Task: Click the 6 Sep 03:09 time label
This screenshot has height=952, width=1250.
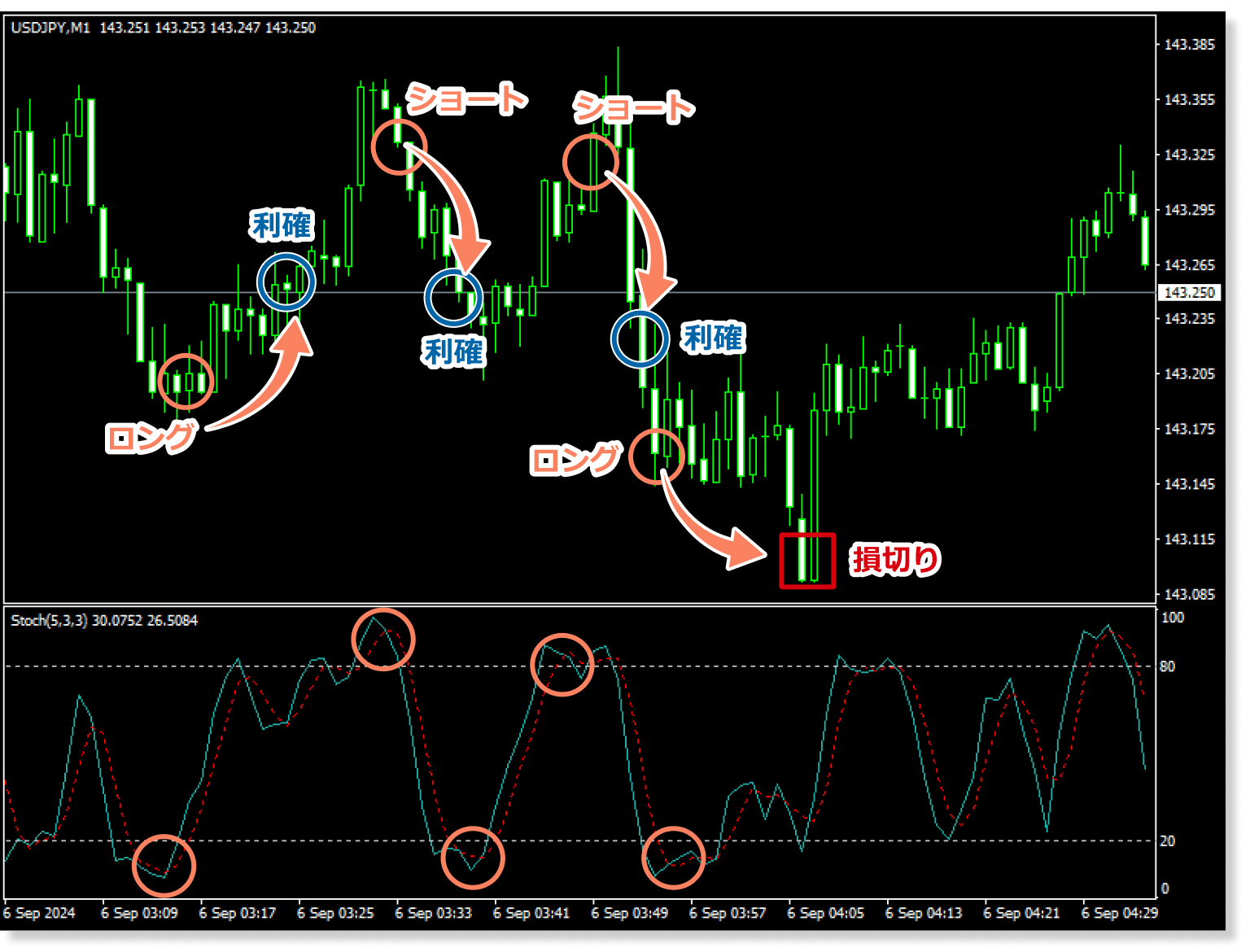Action: (x=139, y=914)
